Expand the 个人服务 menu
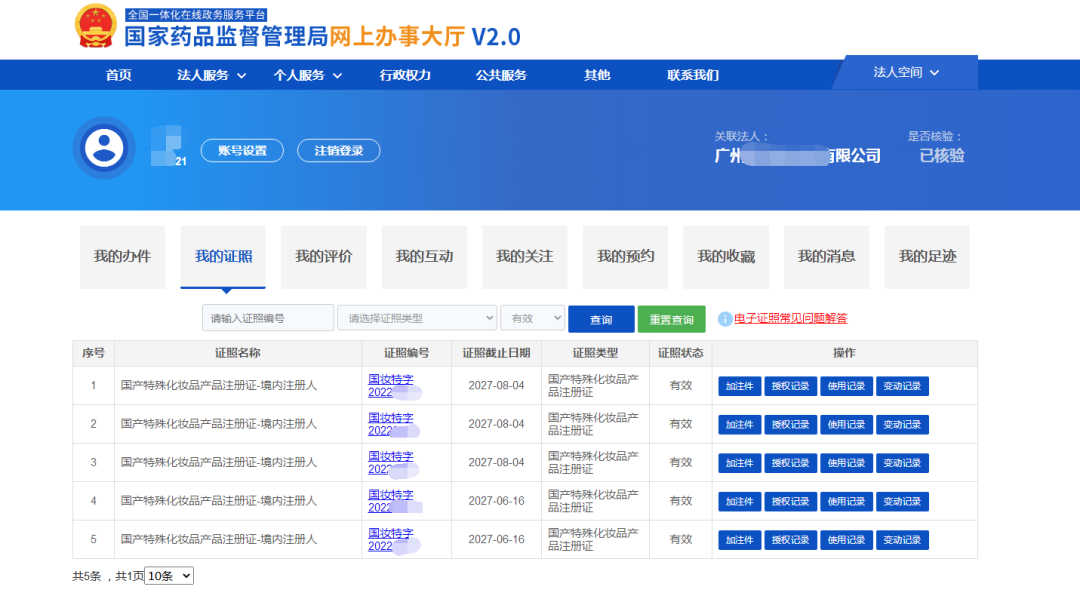 [308, 75]
